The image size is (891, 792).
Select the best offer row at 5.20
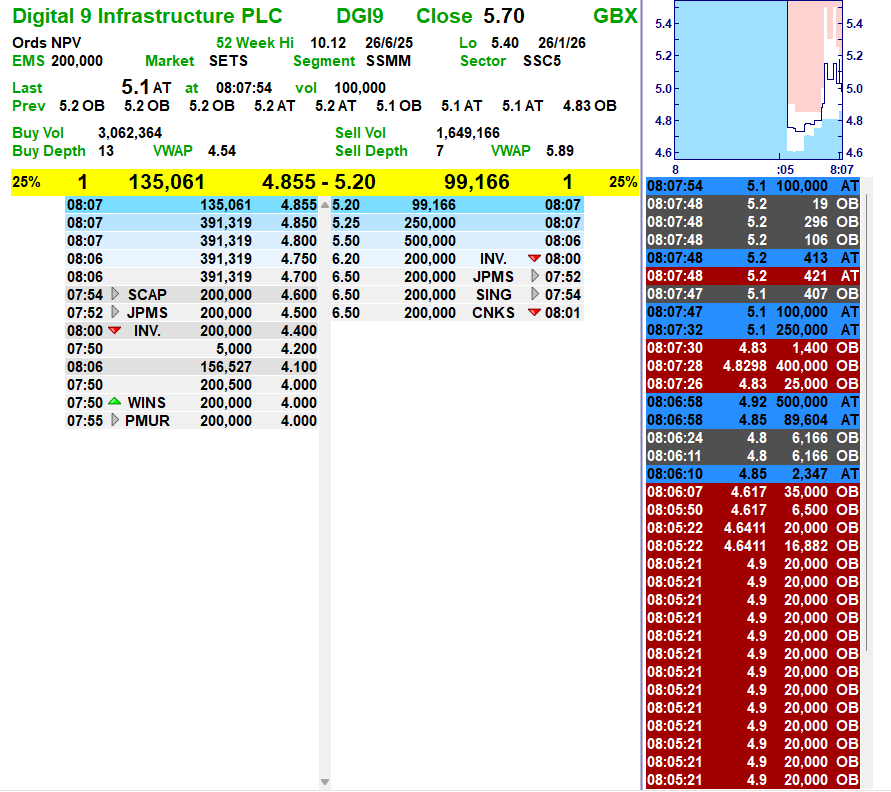[456, 204]
